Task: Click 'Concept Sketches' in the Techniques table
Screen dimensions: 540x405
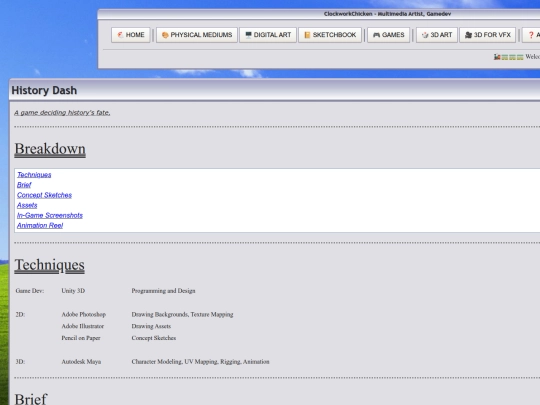Action: [x=154, y=338]
